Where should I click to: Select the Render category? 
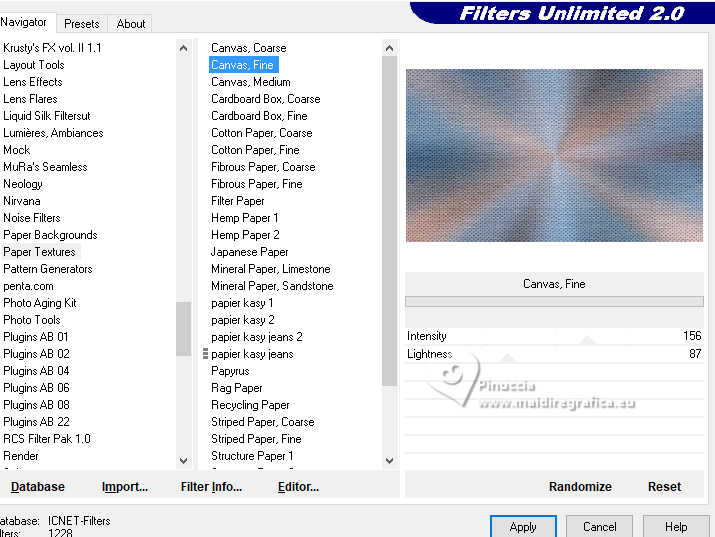tap(21, 456)
